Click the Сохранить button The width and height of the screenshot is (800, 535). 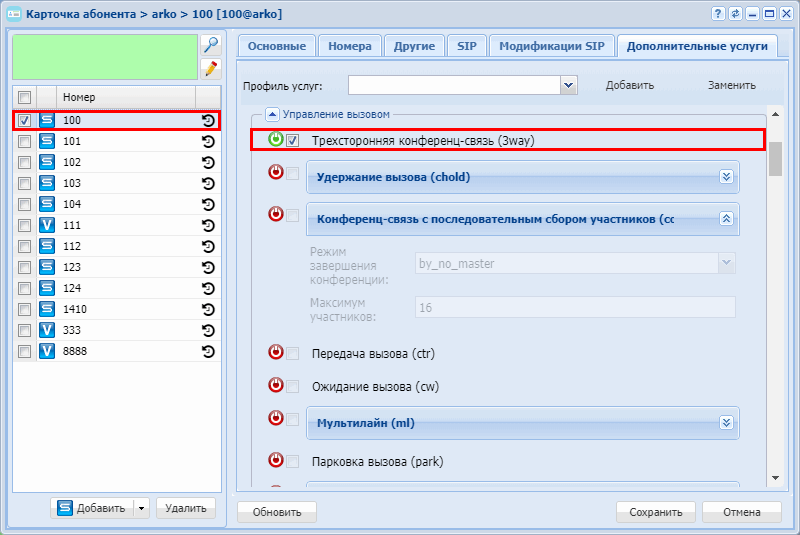pyautogui.click(x=656, y=512)
